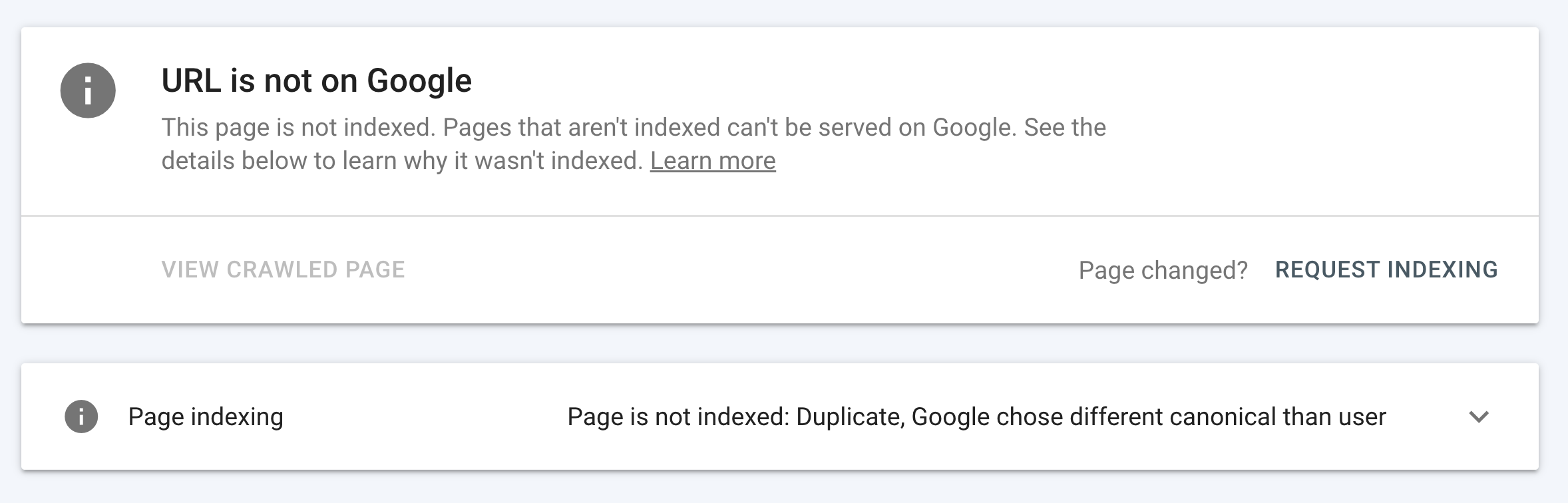Click the word 'Duplicate' in indexing status

pos(850,417)
